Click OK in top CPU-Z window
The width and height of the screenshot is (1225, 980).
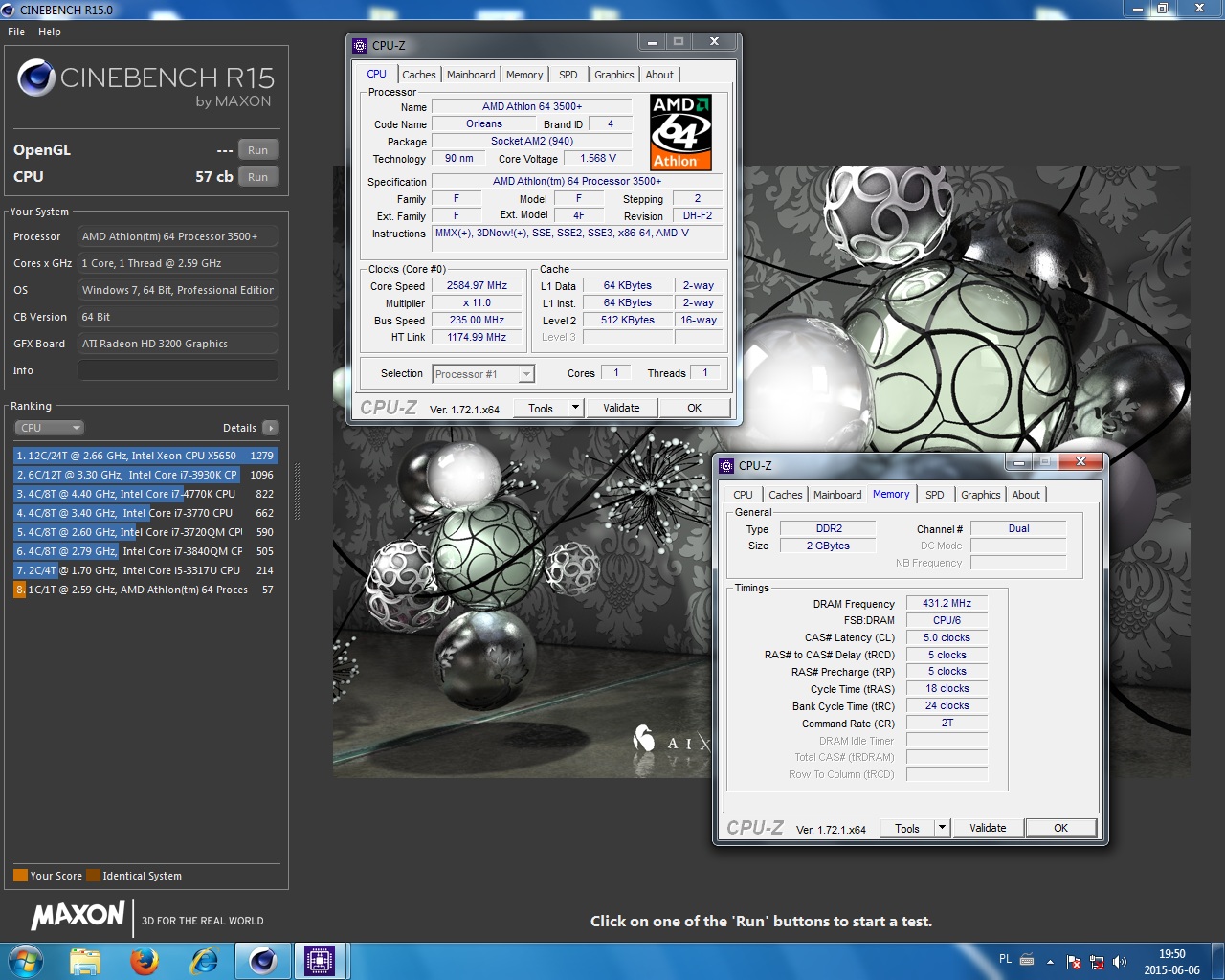pyautogui.click(x=695, y=408)
